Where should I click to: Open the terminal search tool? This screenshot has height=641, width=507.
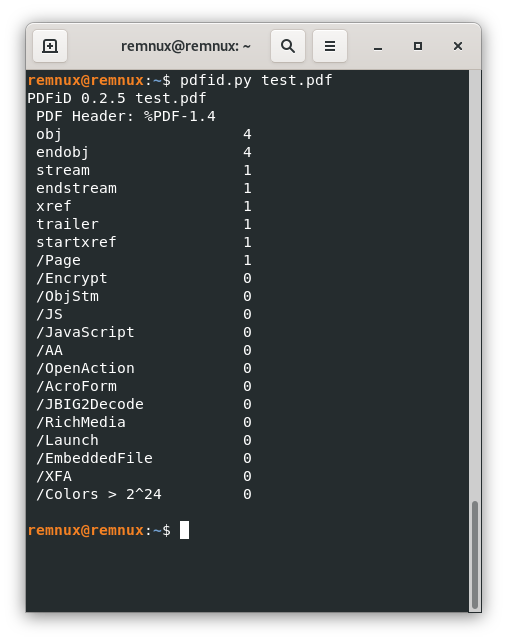tap(288, 46)
